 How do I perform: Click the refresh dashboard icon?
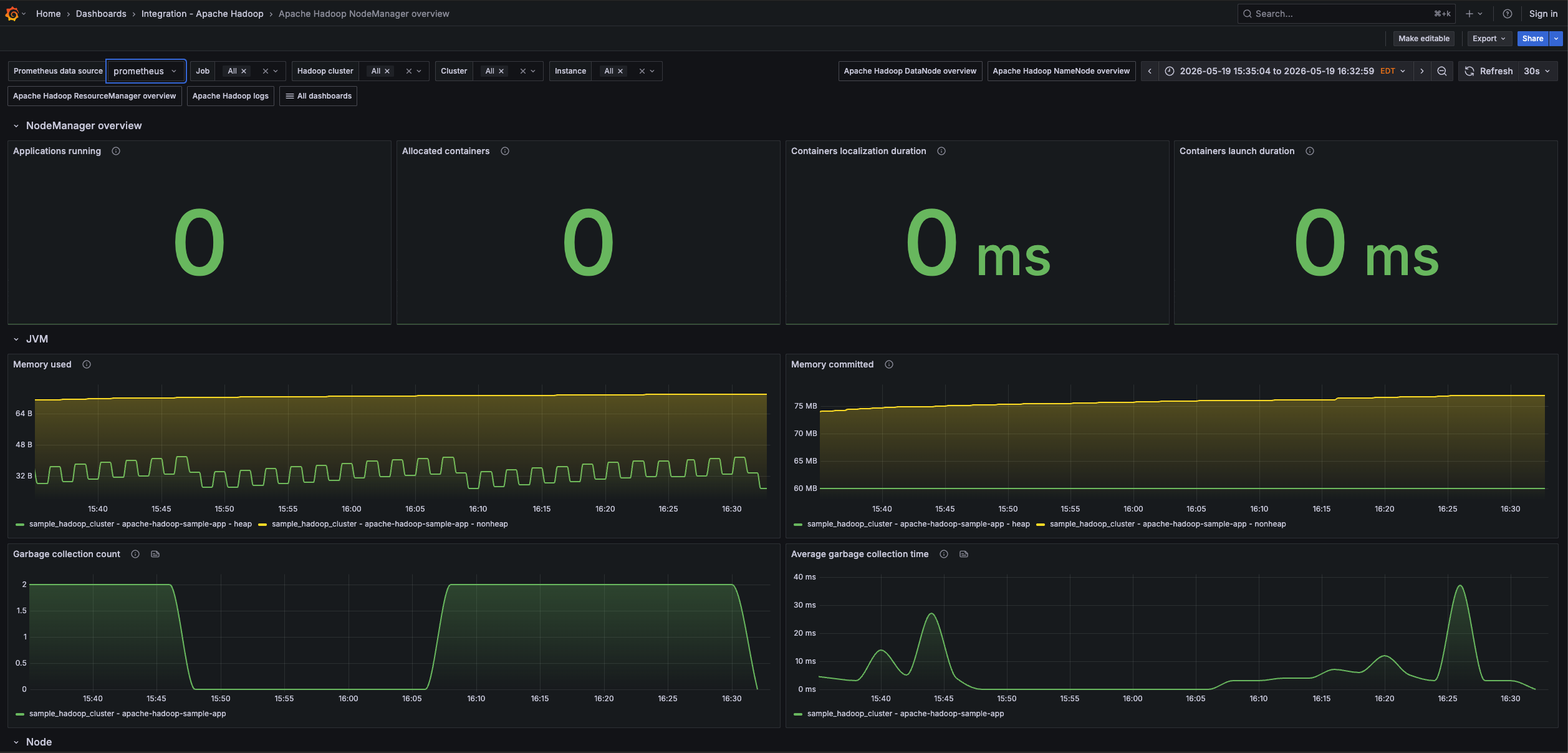pos(1469,71)
